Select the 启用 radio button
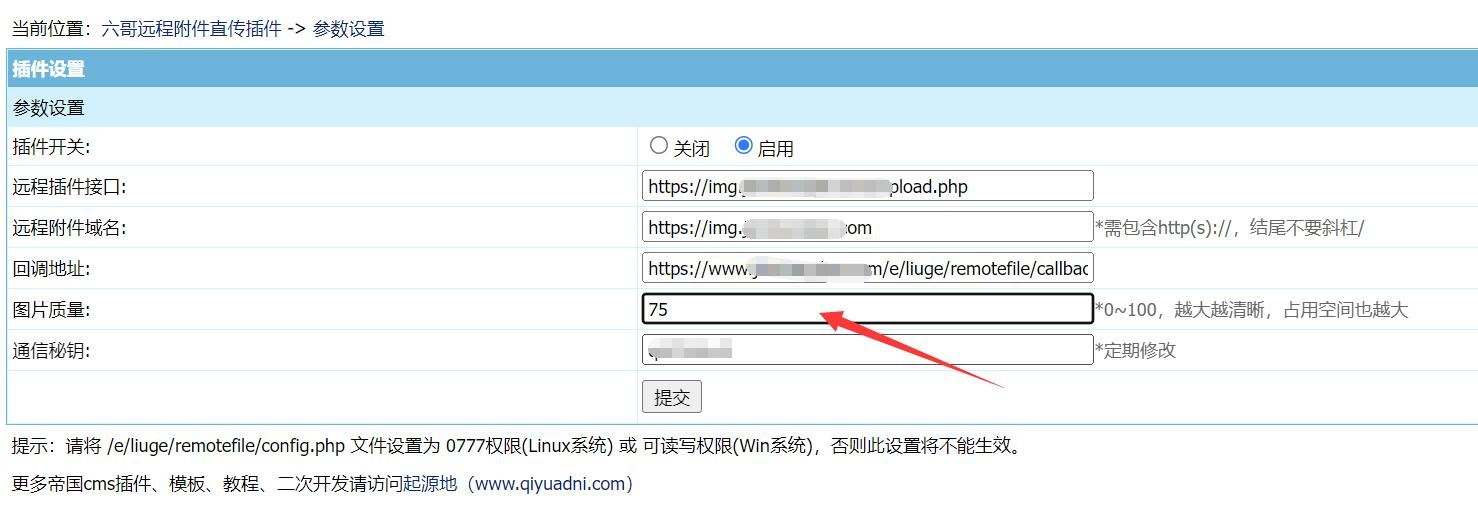Viewport: 1478px width, 527px height. coord(743,146)
